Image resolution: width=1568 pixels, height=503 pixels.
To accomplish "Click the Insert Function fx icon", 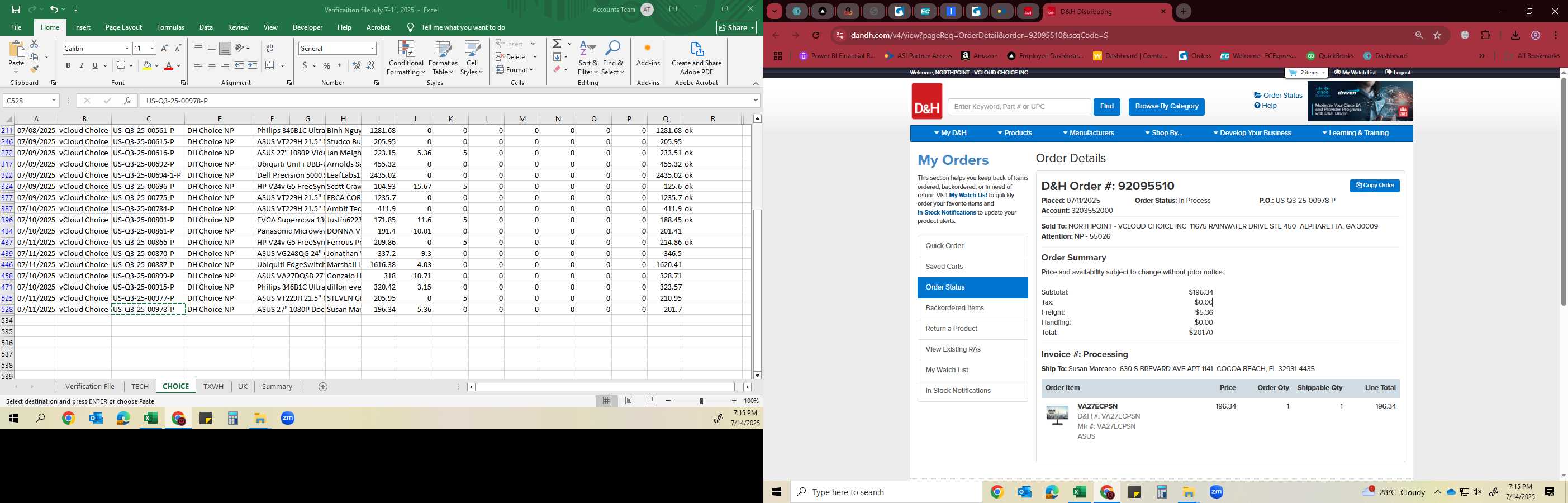I will [127, 101].
